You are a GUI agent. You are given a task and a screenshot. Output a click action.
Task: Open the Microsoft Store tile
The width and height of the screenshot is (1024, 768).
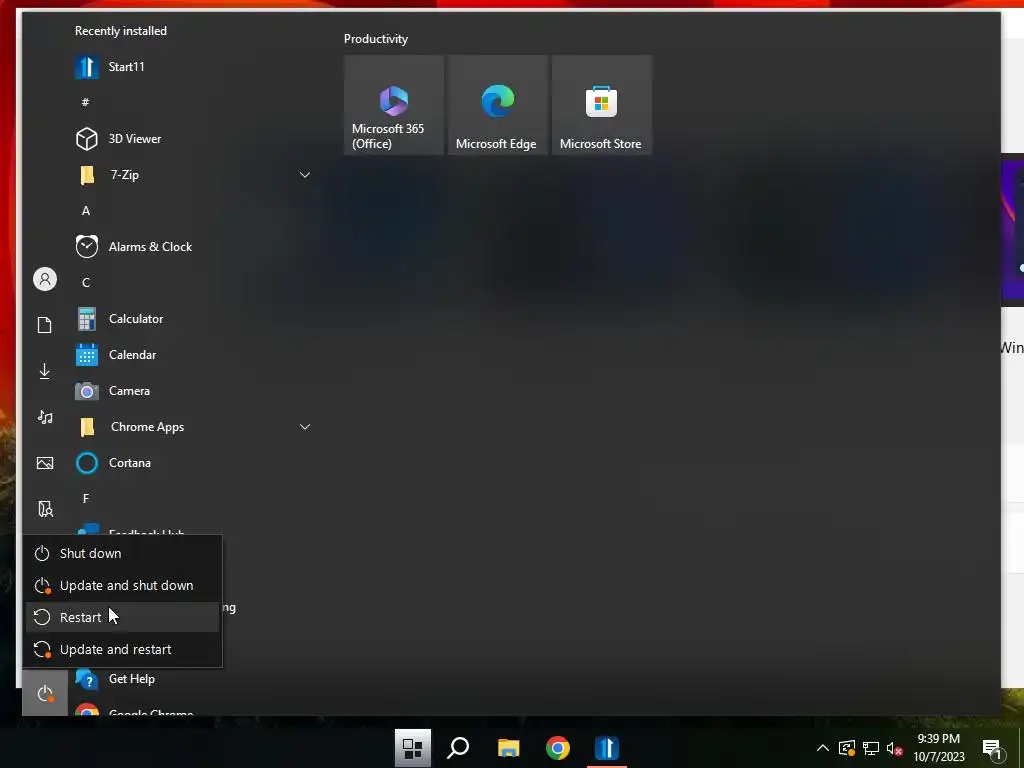(601, 105)
